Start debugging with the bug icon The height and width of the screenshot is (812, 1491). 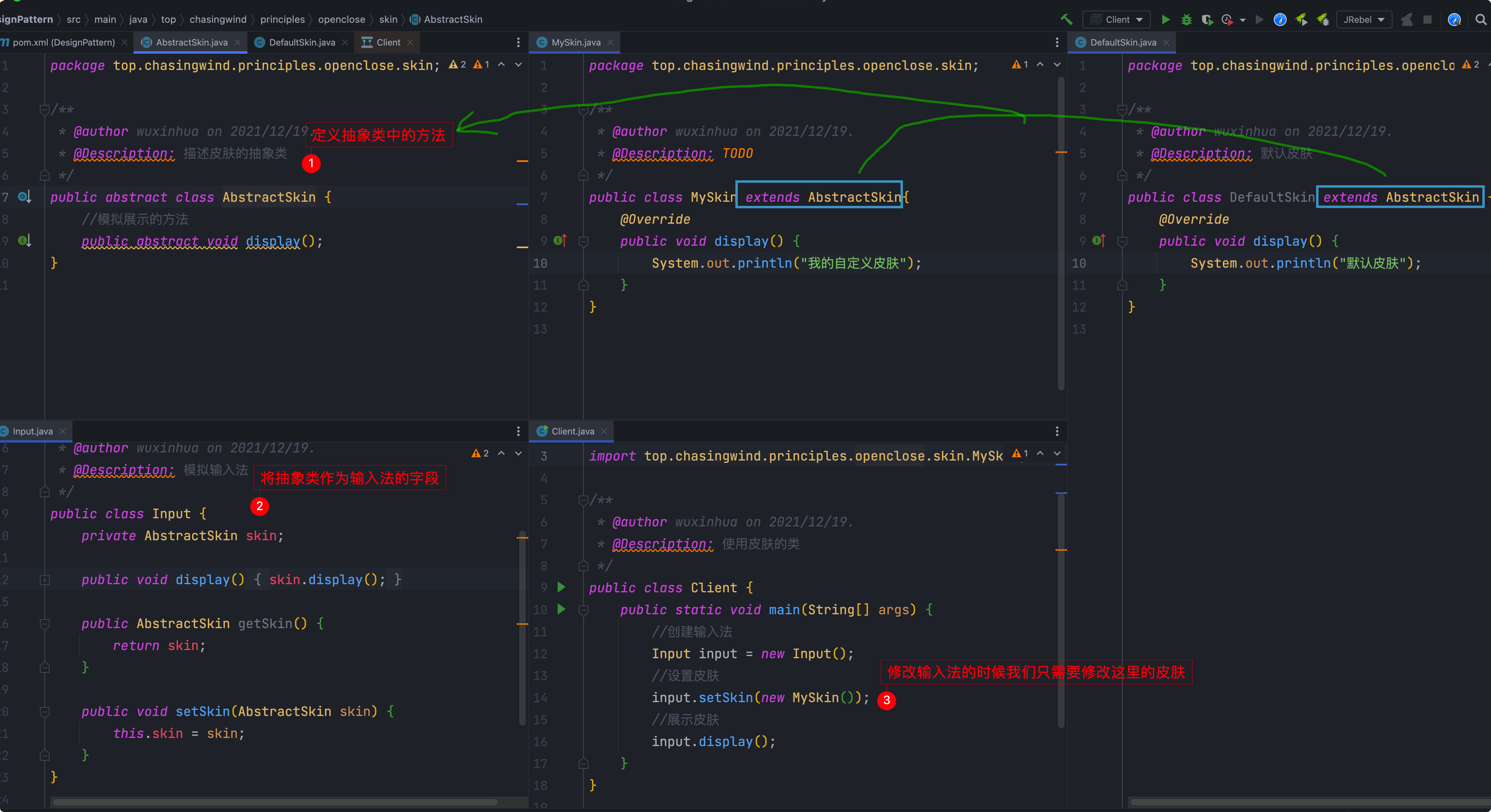click(1187, 20)
